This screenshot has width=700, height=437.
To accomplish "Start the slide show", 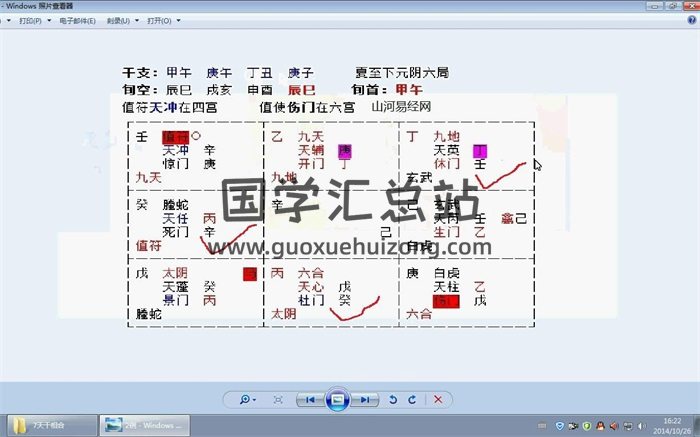I will (x=338, y=399).
